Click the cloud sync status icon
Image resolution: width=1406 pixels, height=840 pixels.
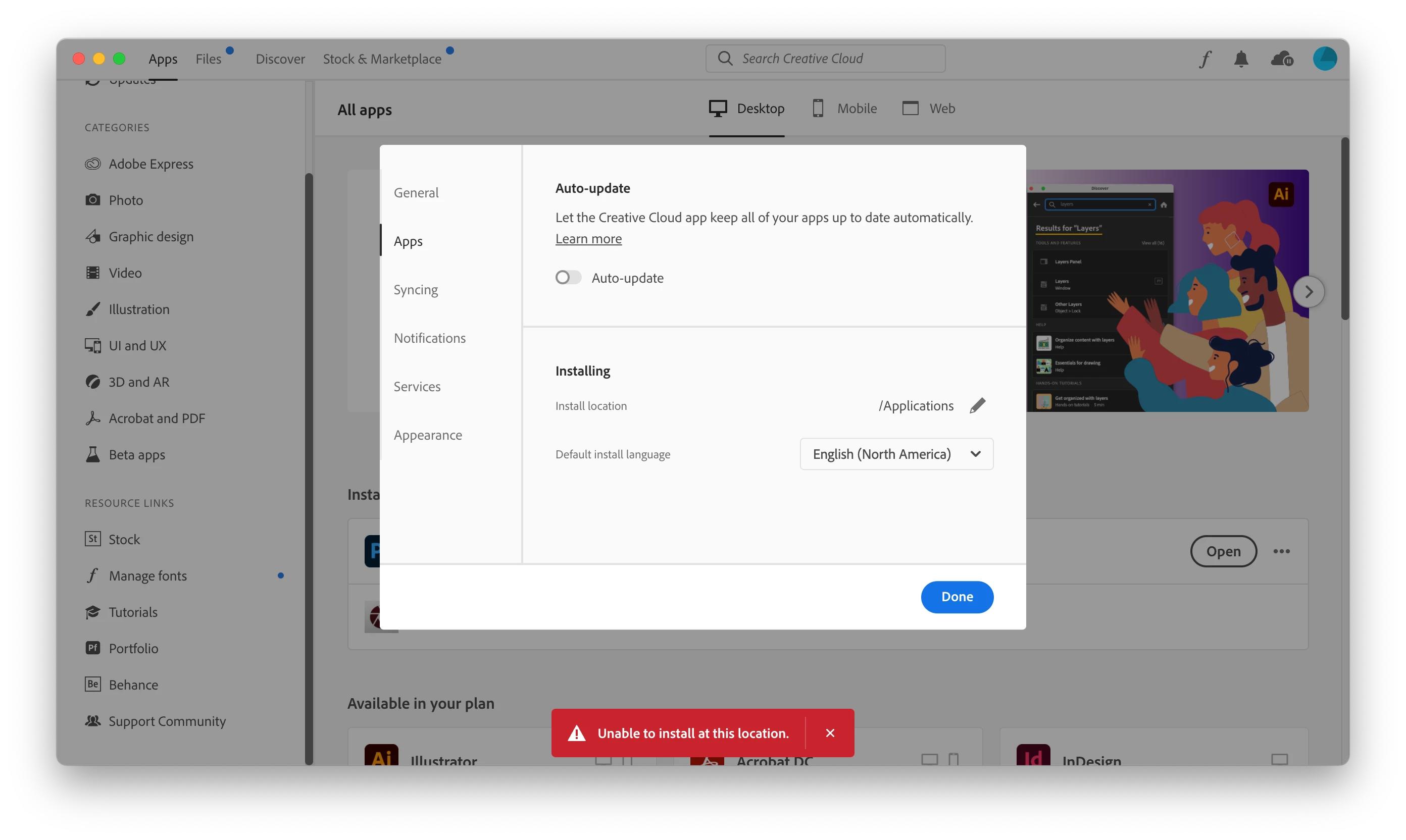tap(1281, 59)
